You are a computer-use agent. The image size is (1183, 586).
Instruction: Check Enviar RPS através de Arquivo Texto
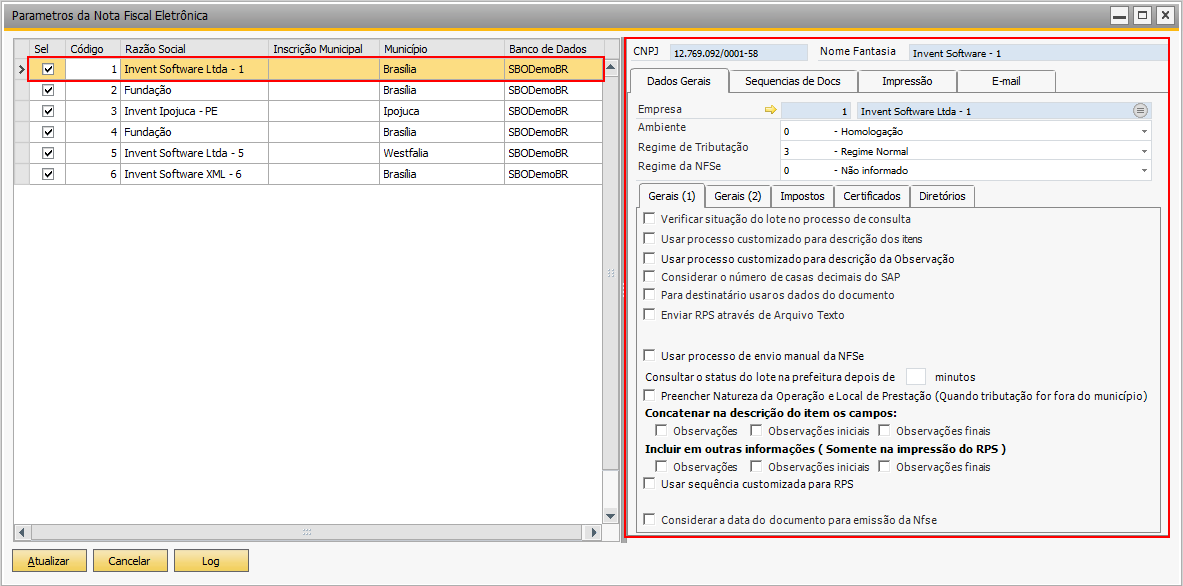(x=649, y=314)
